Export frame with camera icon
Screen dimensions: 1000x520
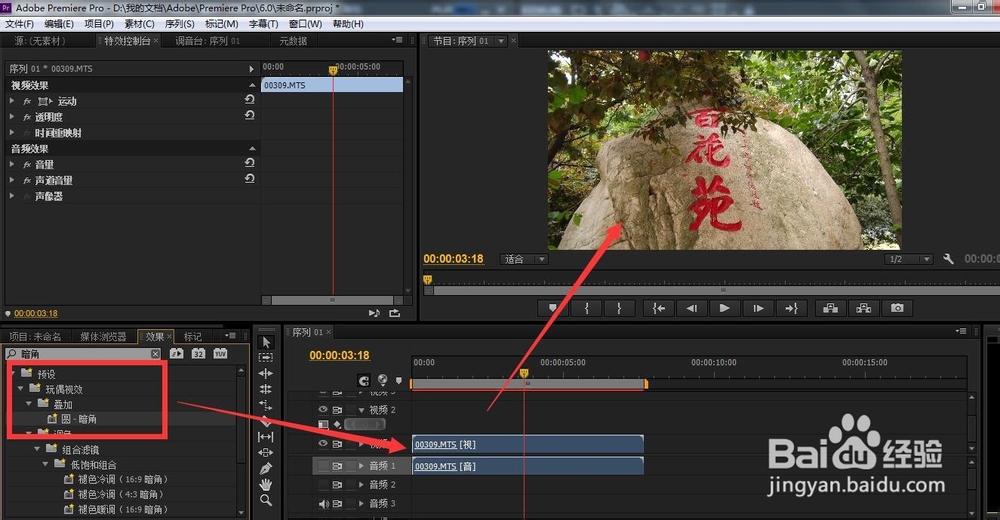click(897, 308)
